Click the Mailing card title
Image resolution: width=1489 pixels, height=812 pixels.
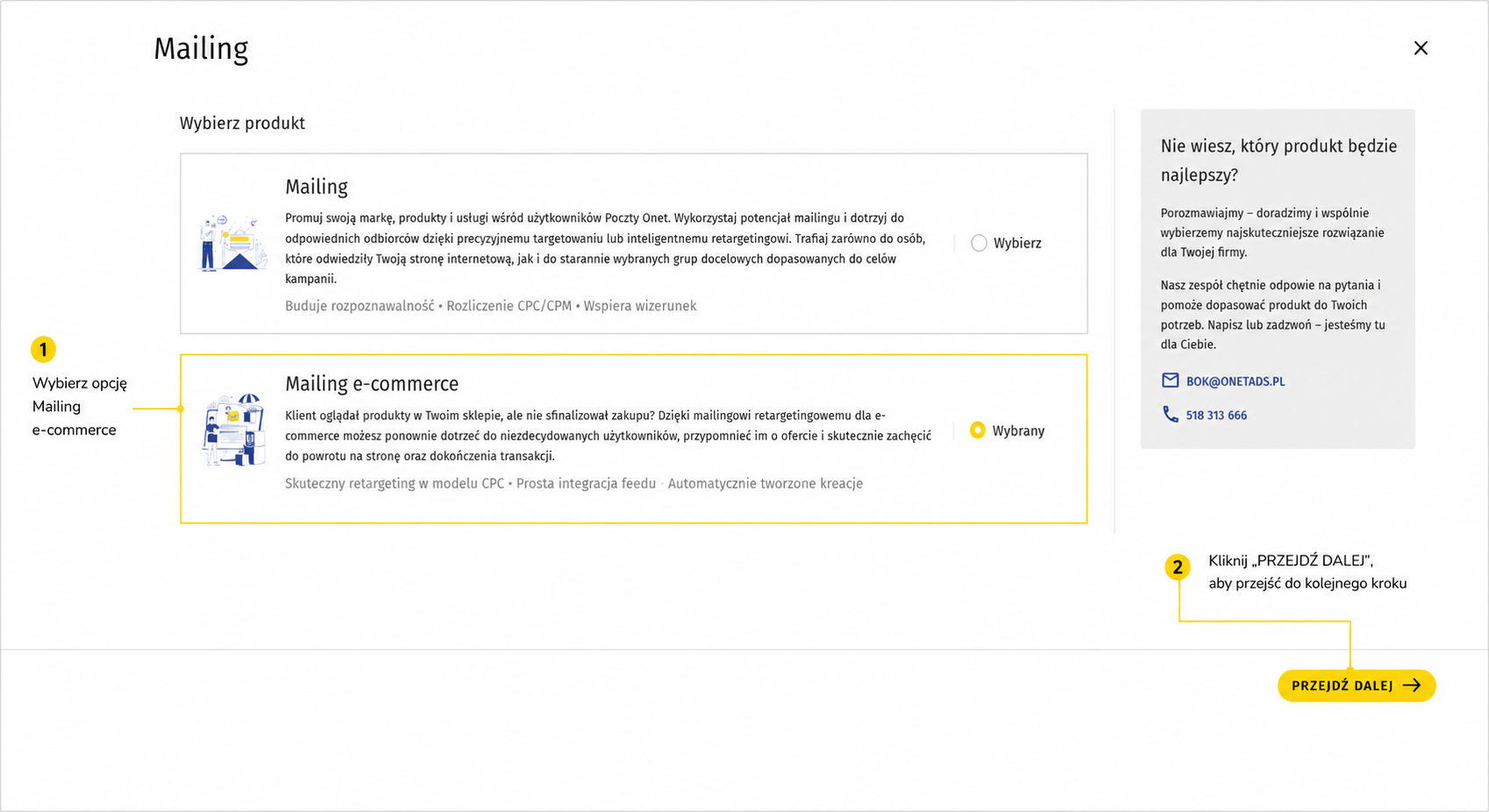pos(317,187)
